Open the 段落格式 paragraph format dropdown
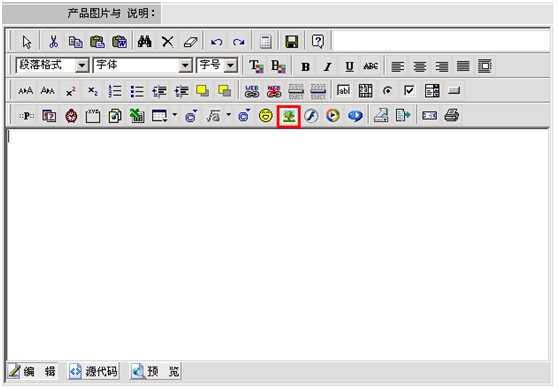The height and width of the screenshot is (388, 558). pyautogui.click(x=52, y=65)
